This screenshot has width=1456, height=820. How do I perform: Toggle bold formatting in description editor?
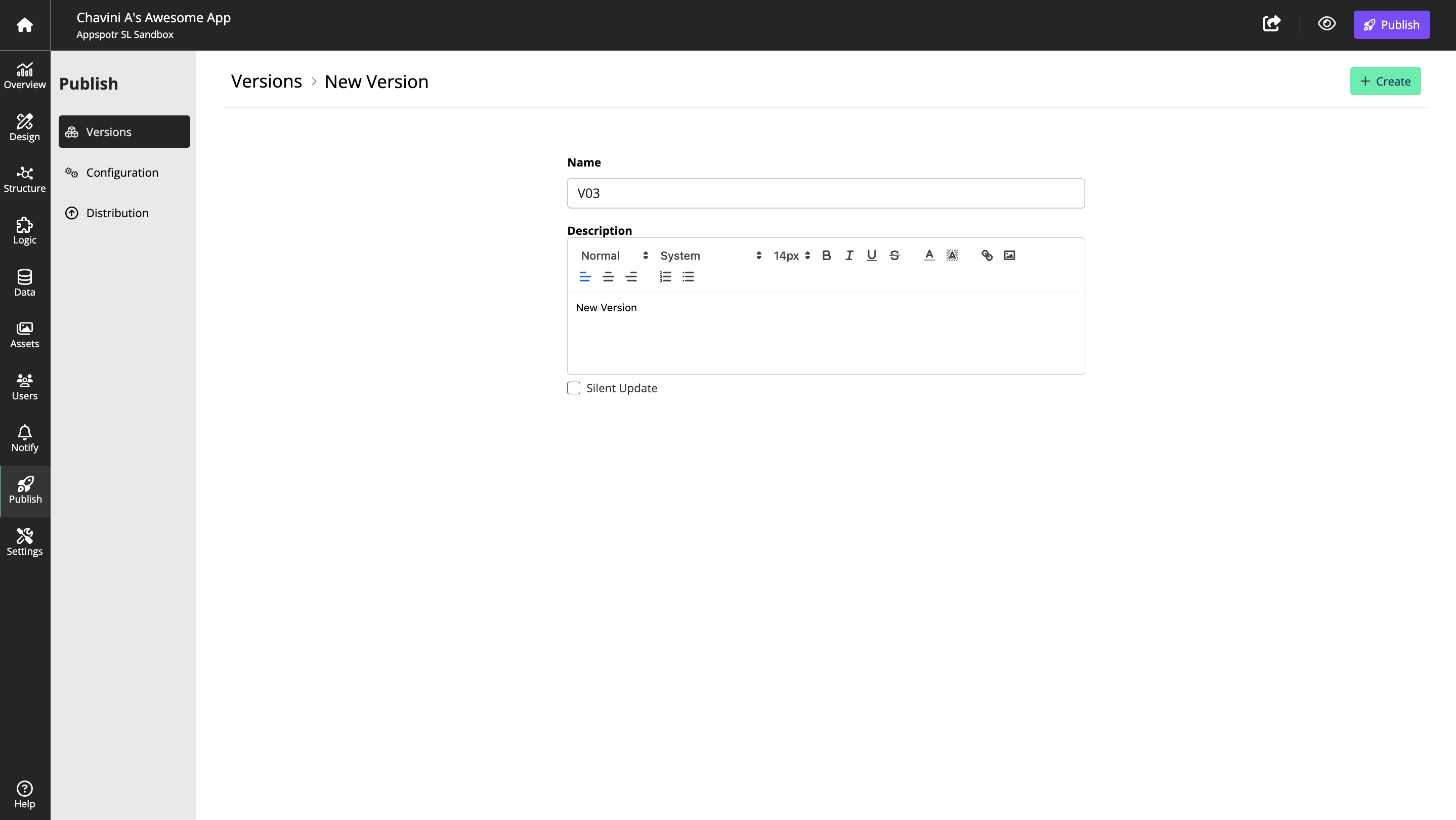click(x=826, y=255)
